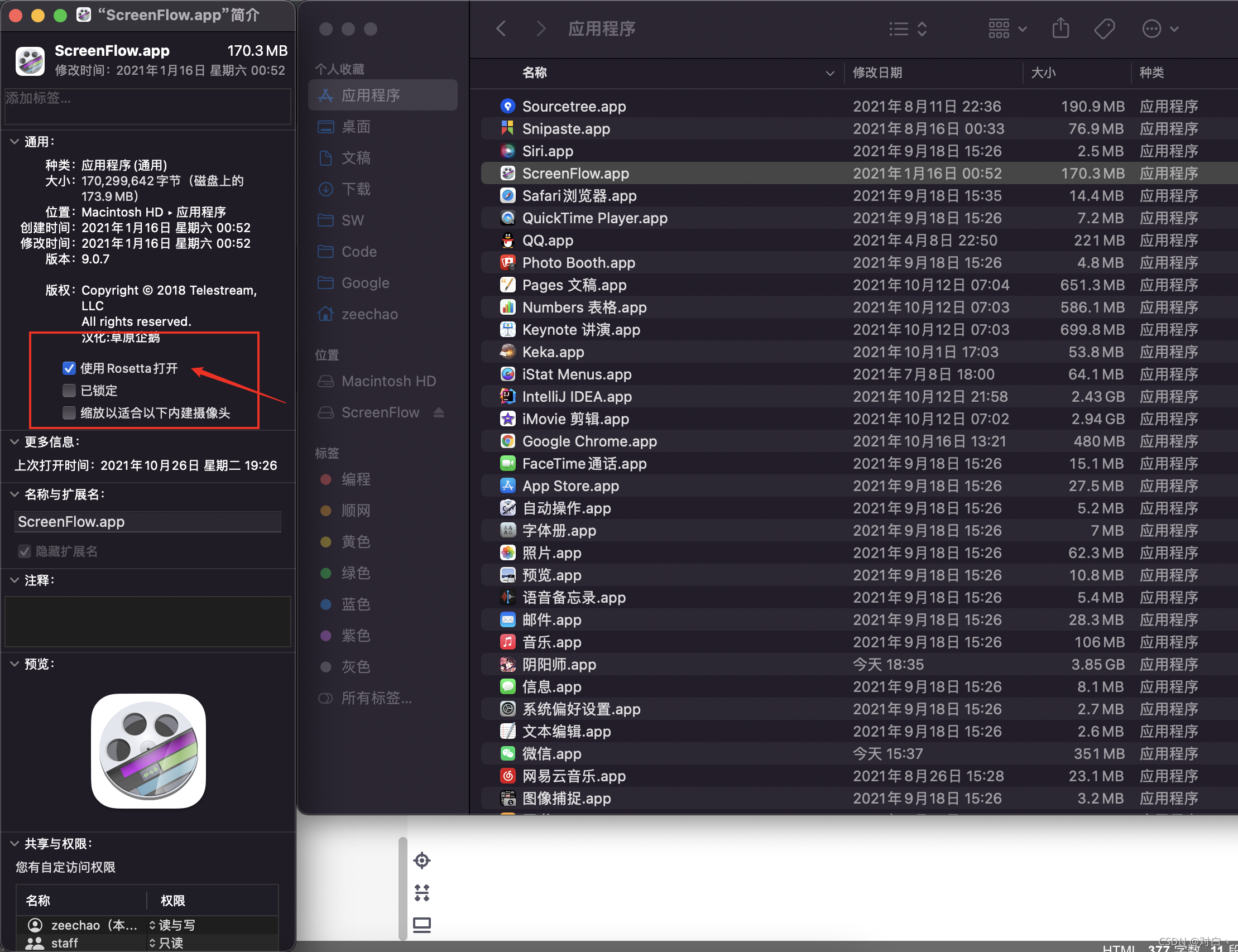Click 所有标签… in the sidebar

point(376,698)
